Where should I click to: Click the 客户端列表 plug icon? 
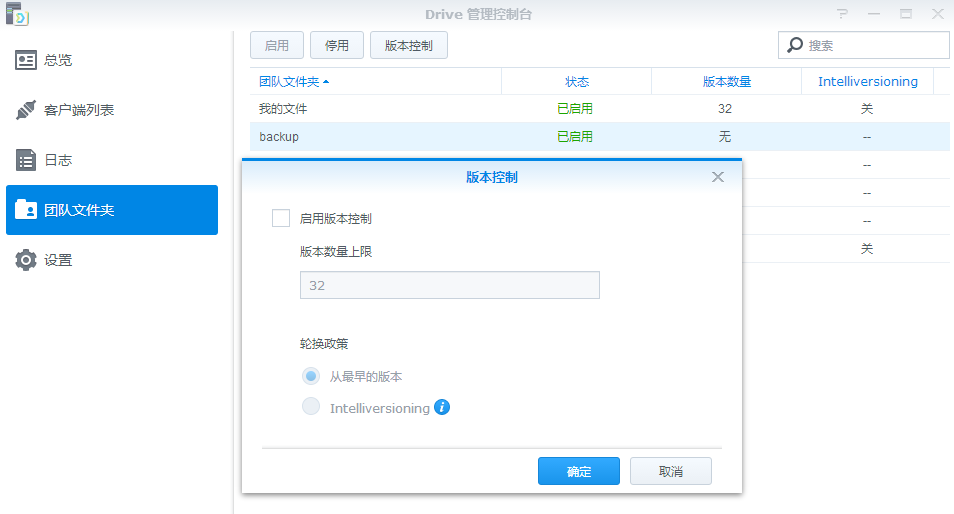26,110
